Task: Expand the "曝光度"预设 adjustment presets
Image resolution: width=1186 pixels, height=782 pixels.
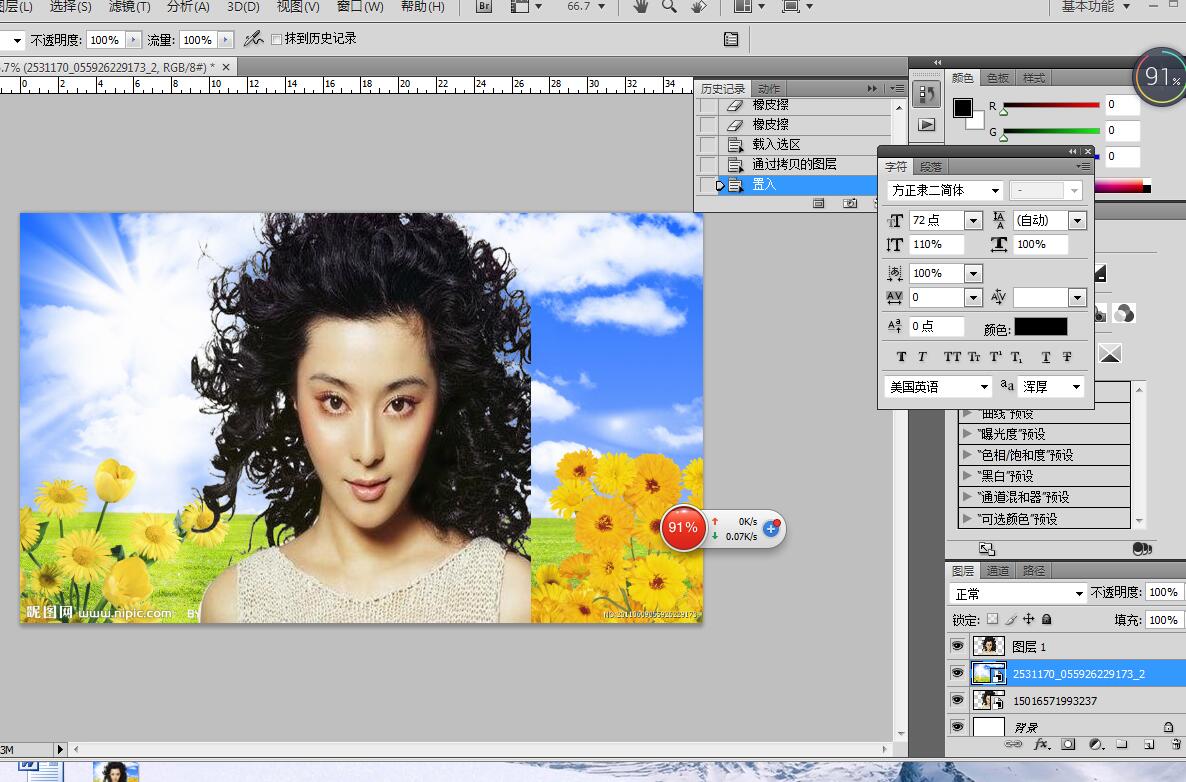Action: (x=967, y=434)
